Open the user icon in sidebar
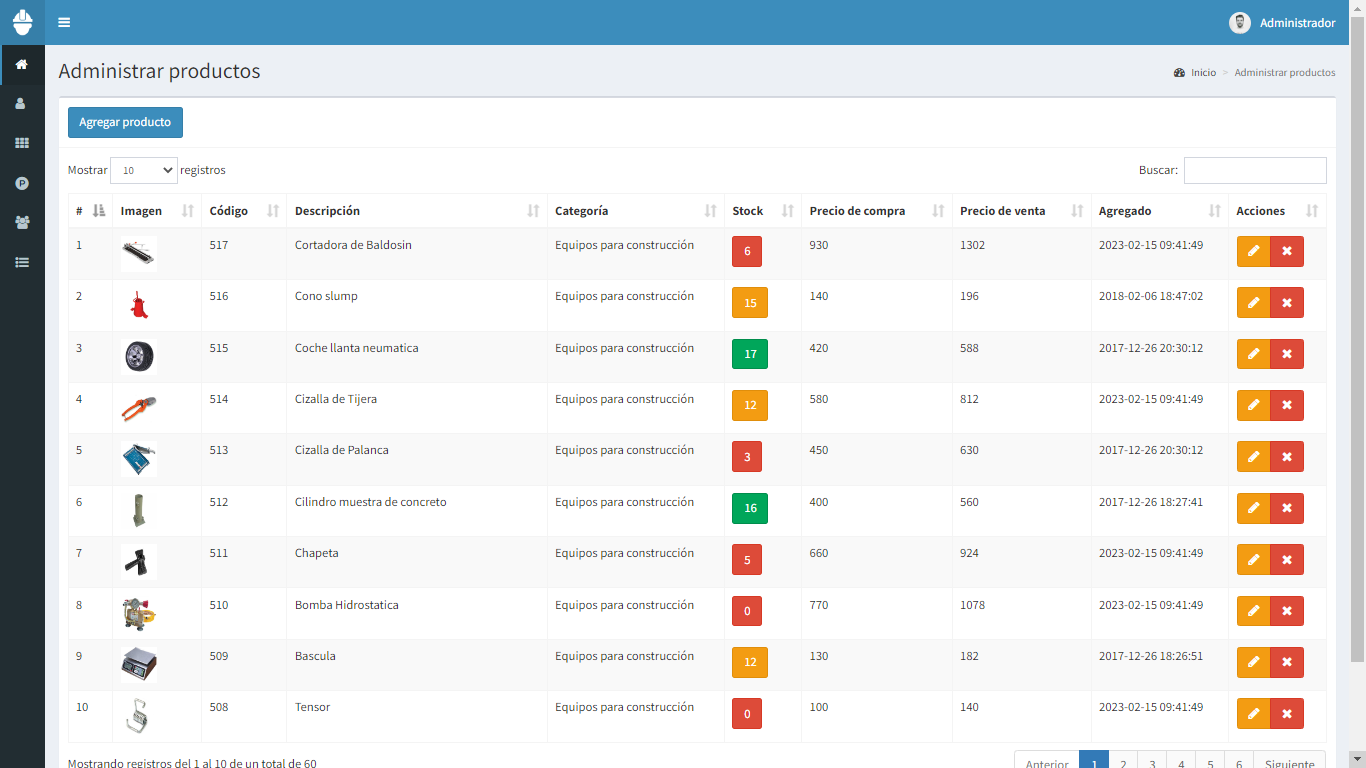Image resolution: width=1366 pixels, height=768 pixels. [x=22, y=104]
